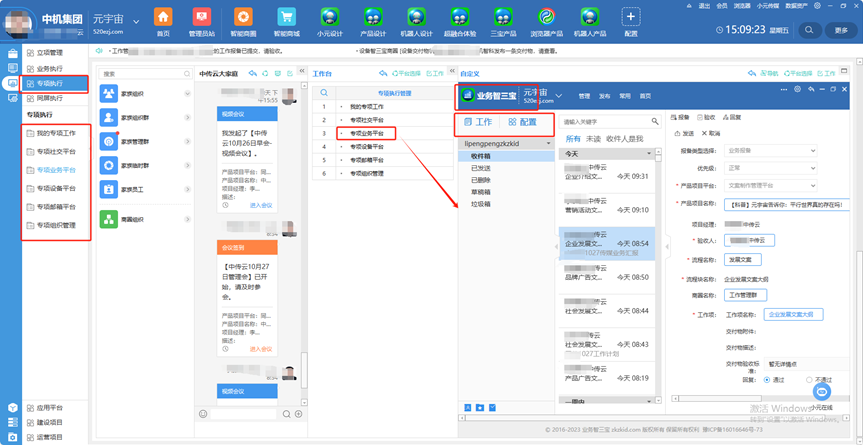Open 发布 menu in 业务智三宝 header

[x=604, y=96]
